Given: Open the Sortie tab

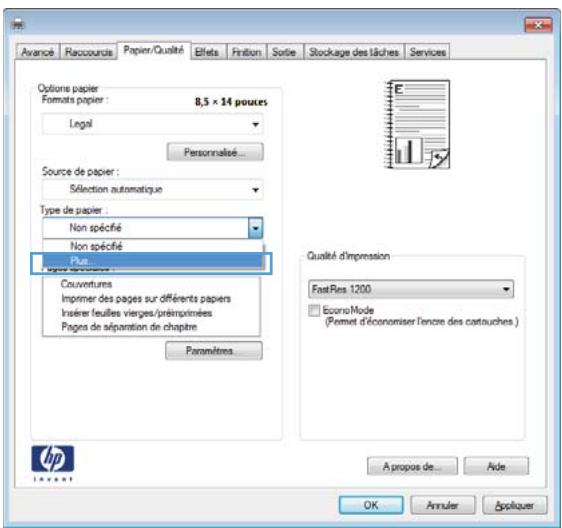Looking at the screenshot, I should (x=284, y=52).
